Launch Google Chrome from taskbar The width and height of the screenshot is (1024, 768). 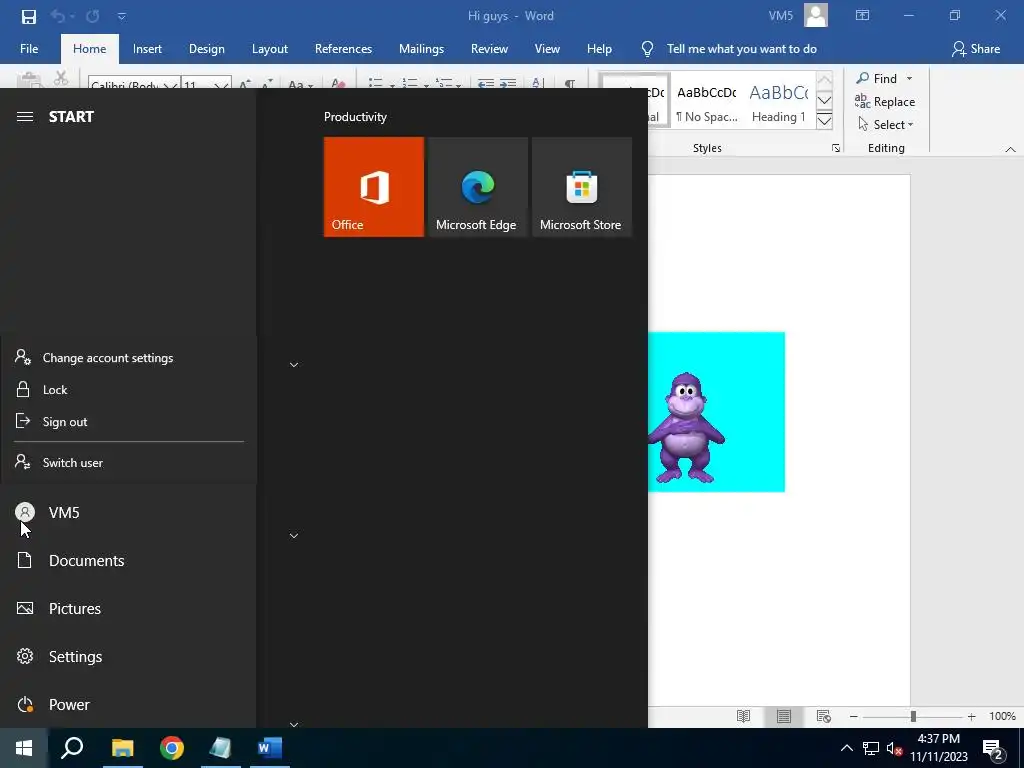pyautogui.click(x=171, y=748)
